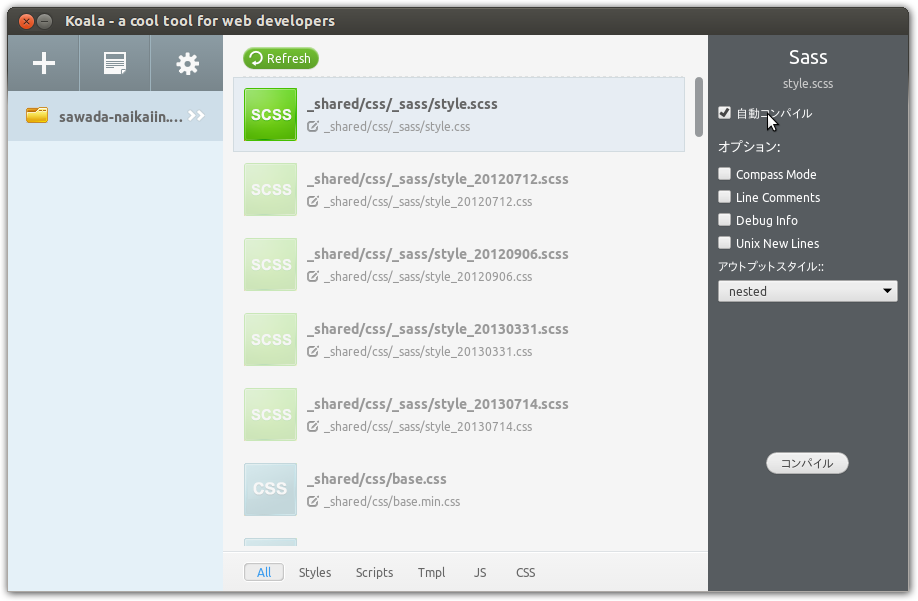Expand project options double-arrow icon

(x=197, y=116)
